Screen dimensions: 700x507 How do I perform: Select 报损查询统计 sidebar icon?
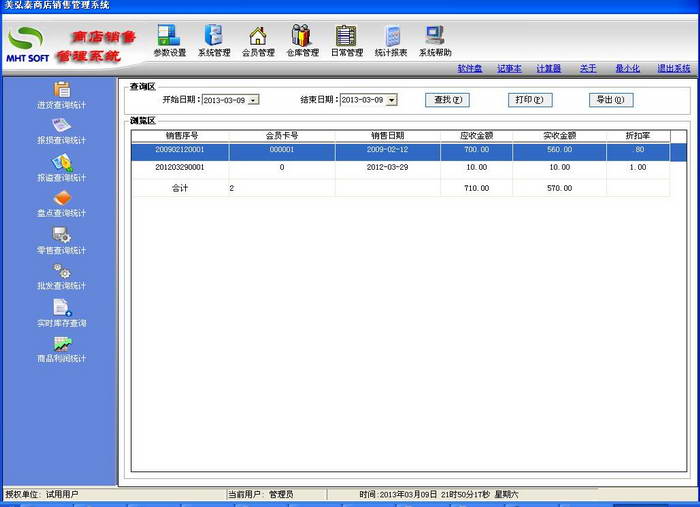(62, 125)
